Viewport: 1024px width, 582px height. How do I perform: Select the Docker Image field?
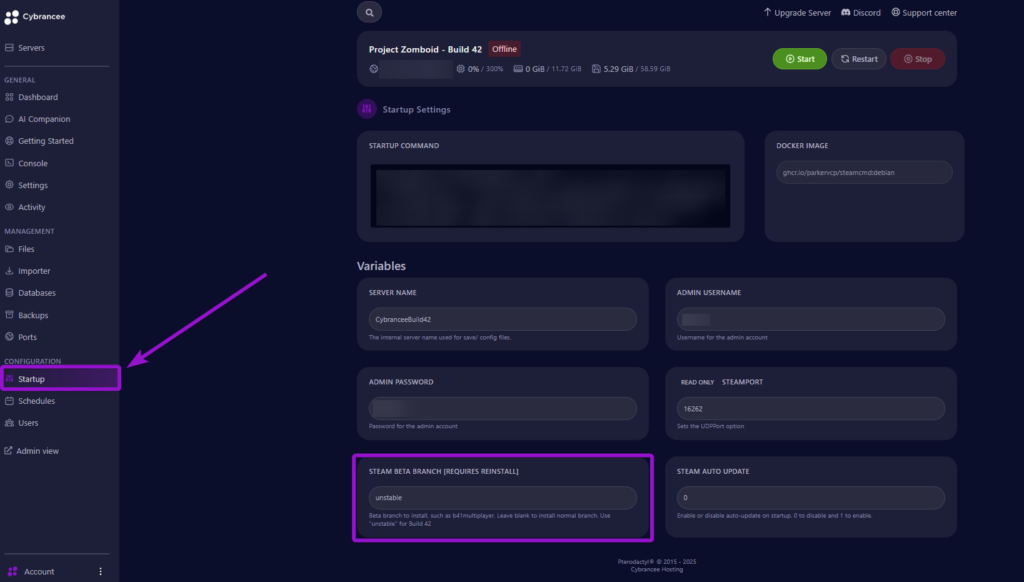(864, 172)
